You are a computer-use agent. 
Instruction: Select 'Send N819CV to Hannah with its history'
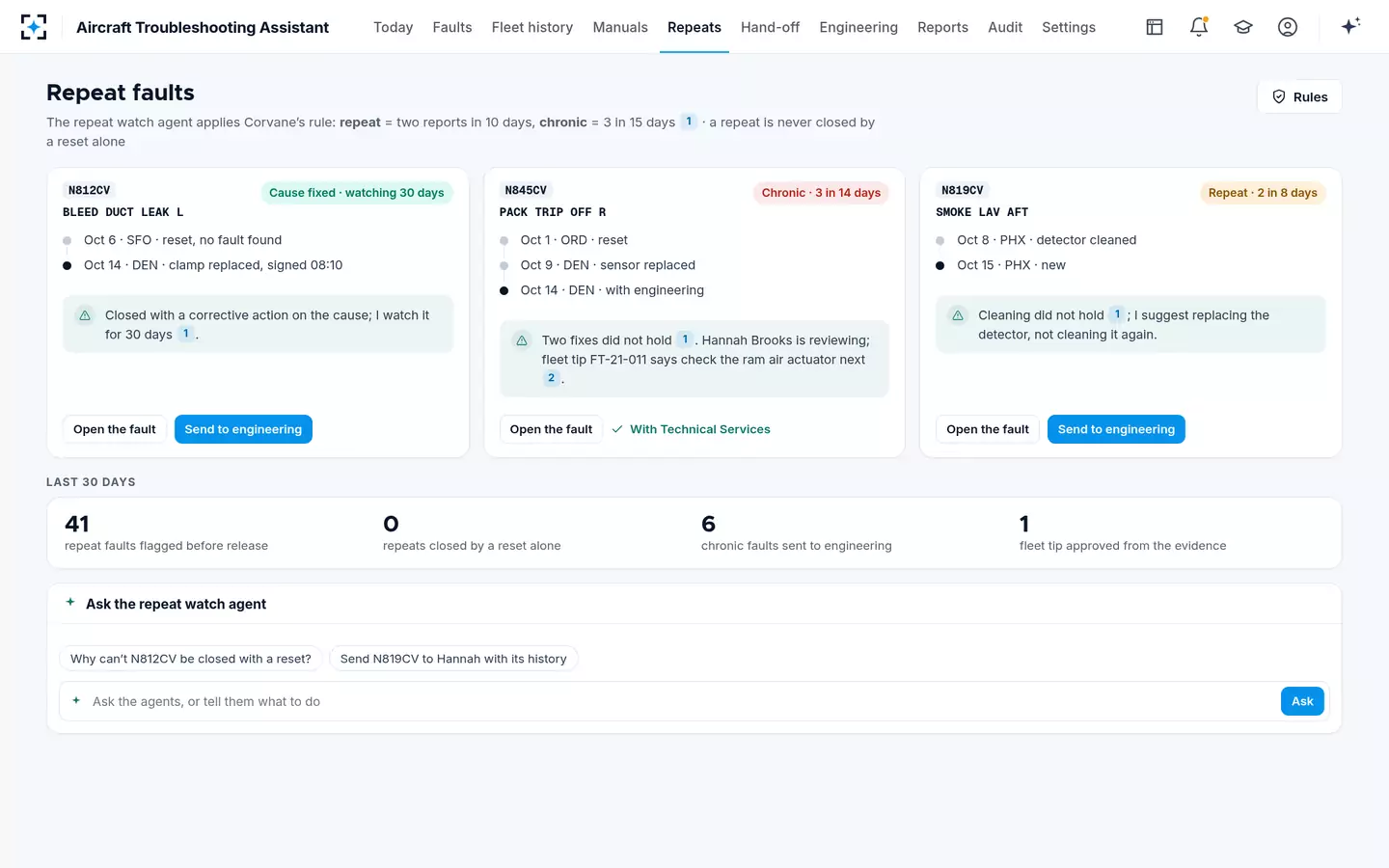(x=453, y=659)
